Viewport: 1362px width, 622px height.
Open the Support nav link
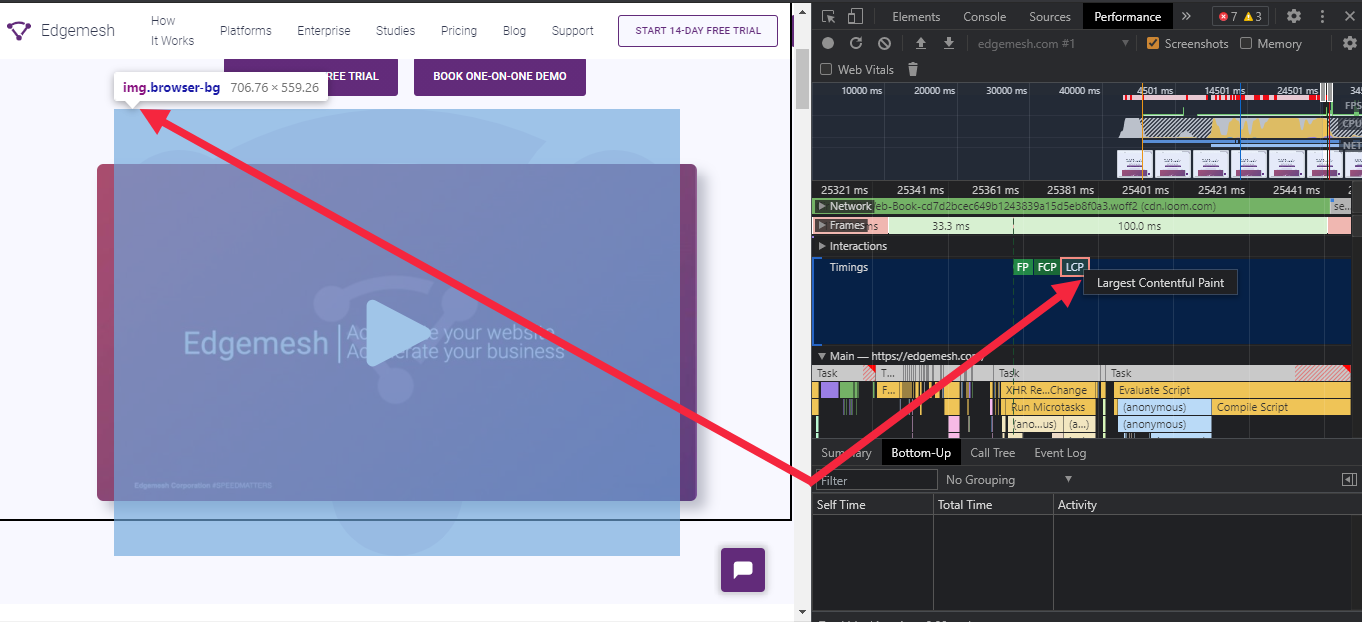pos(573,31)
